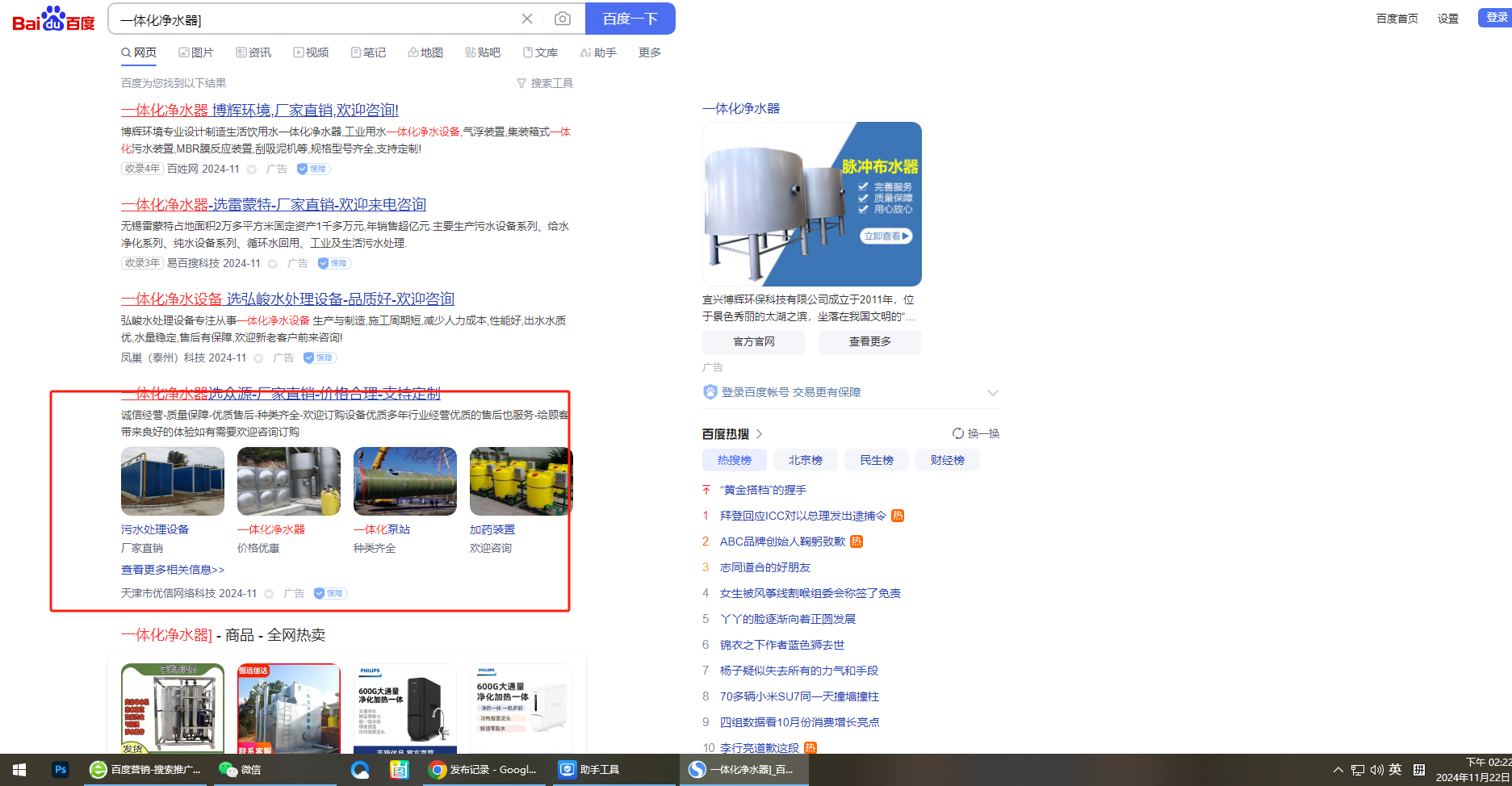Image resolution: width=1512 pixels, height=786 pixels.
Task: Click the 登录 button
Action: 1495,18
